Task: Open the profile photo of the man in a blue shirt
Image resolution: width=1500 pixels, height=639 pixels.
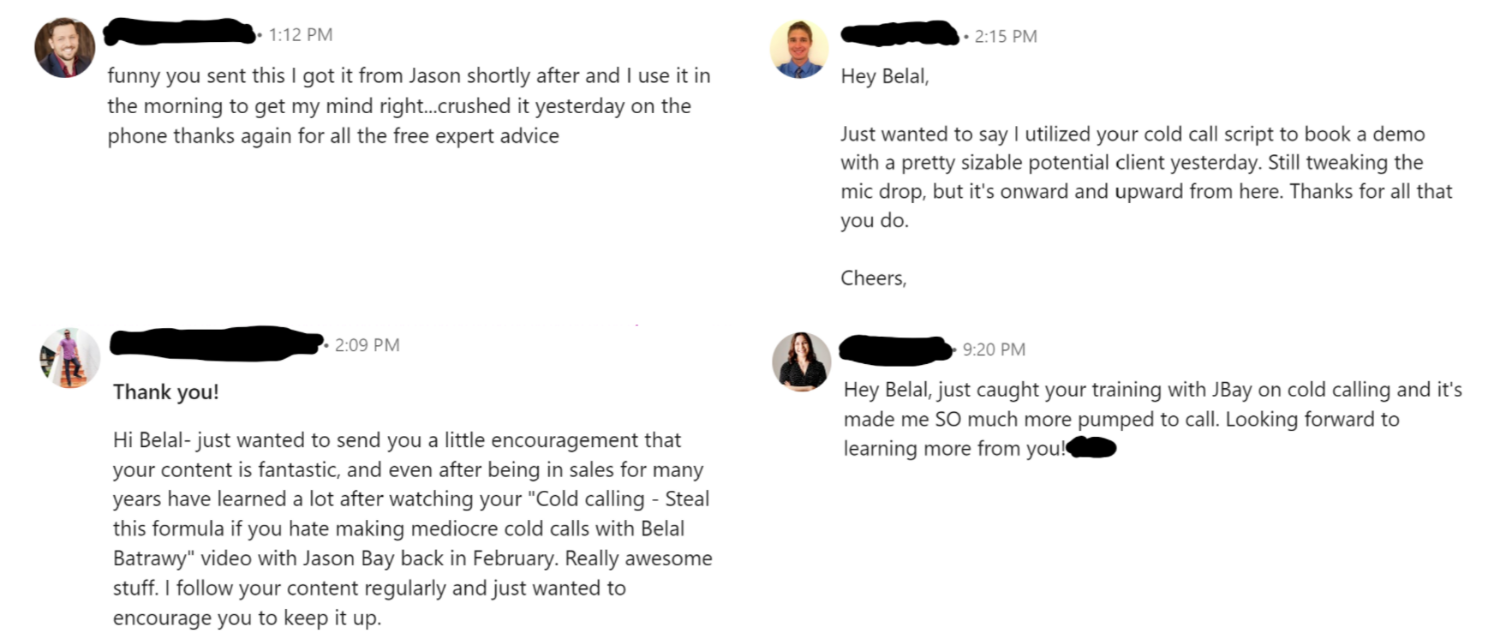Action: click(x=798, y=49)
